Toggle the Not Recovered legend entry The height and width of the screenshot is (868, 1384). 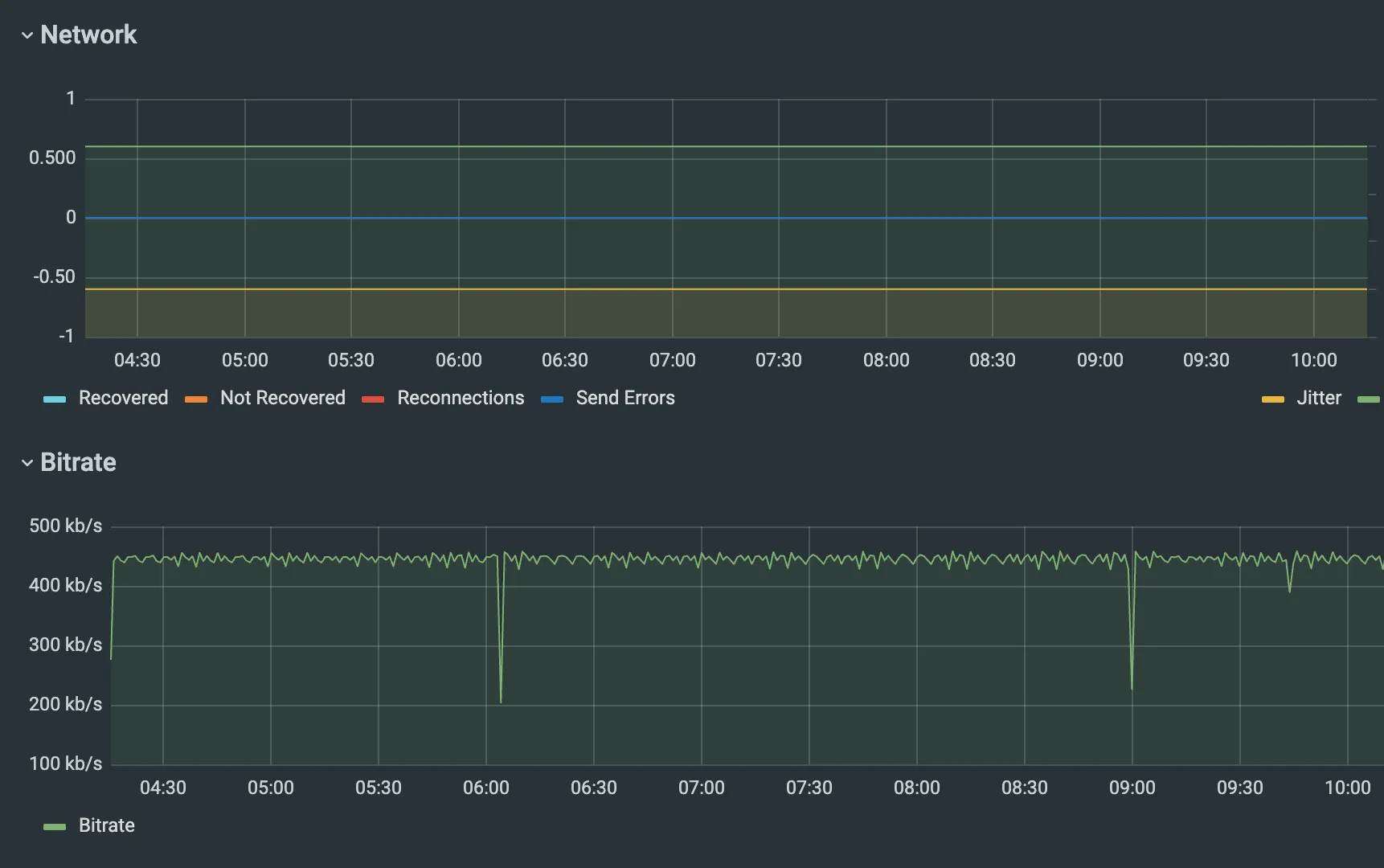pyautogui.click(x=283, y=398)
